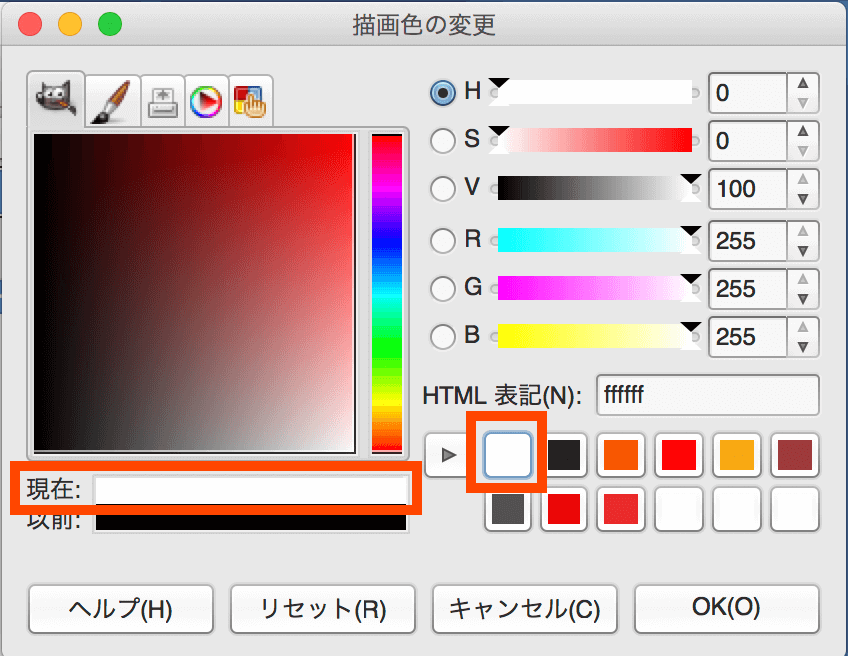The width and height of the screenshot is (848, 656).
Task: Click the R value input field
Action: [x=747, y=241]
